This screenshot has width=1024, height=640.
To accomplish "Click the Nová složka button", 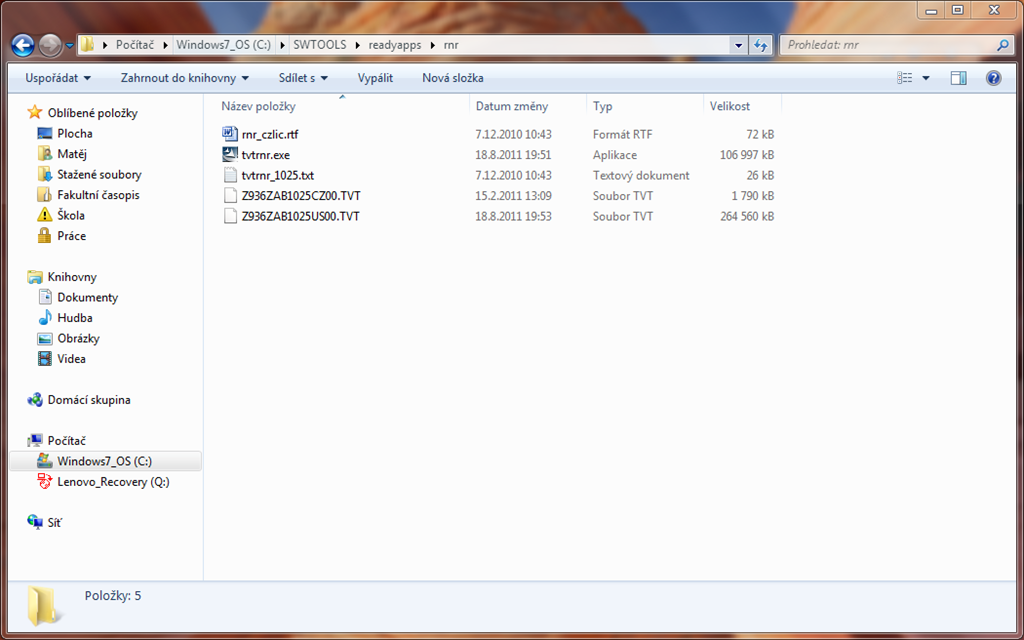I will click(452, 78).
